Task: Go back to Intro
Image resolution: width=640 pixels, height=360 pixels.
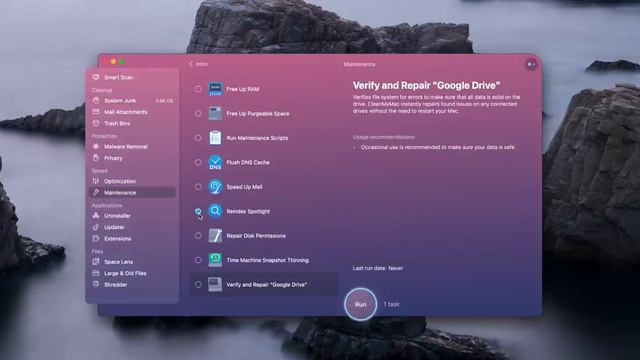Action: pos(198,64)
